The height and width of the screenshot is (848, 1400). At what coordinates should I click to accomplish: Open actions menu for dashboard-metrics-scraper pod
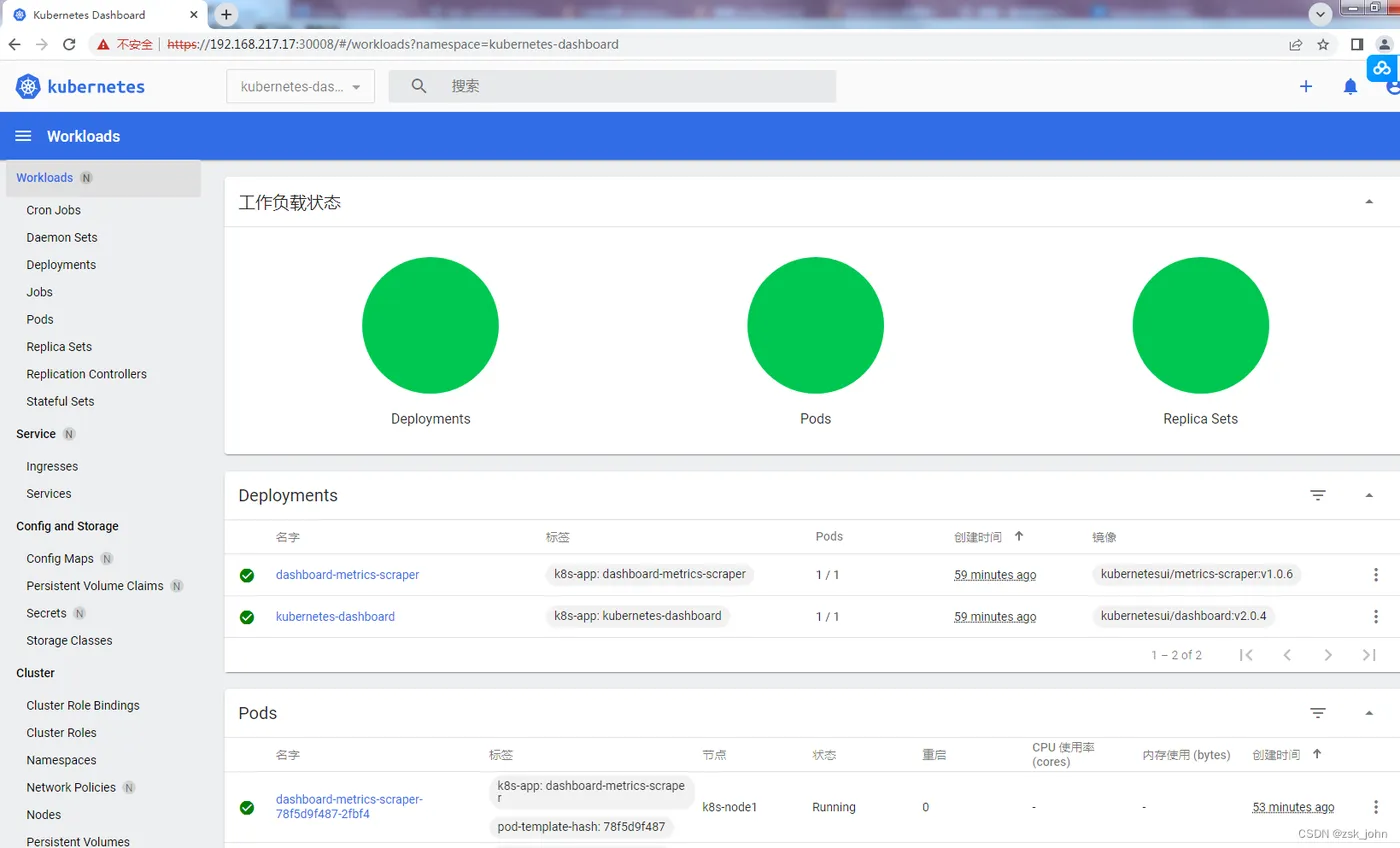tap(1376, 807)
